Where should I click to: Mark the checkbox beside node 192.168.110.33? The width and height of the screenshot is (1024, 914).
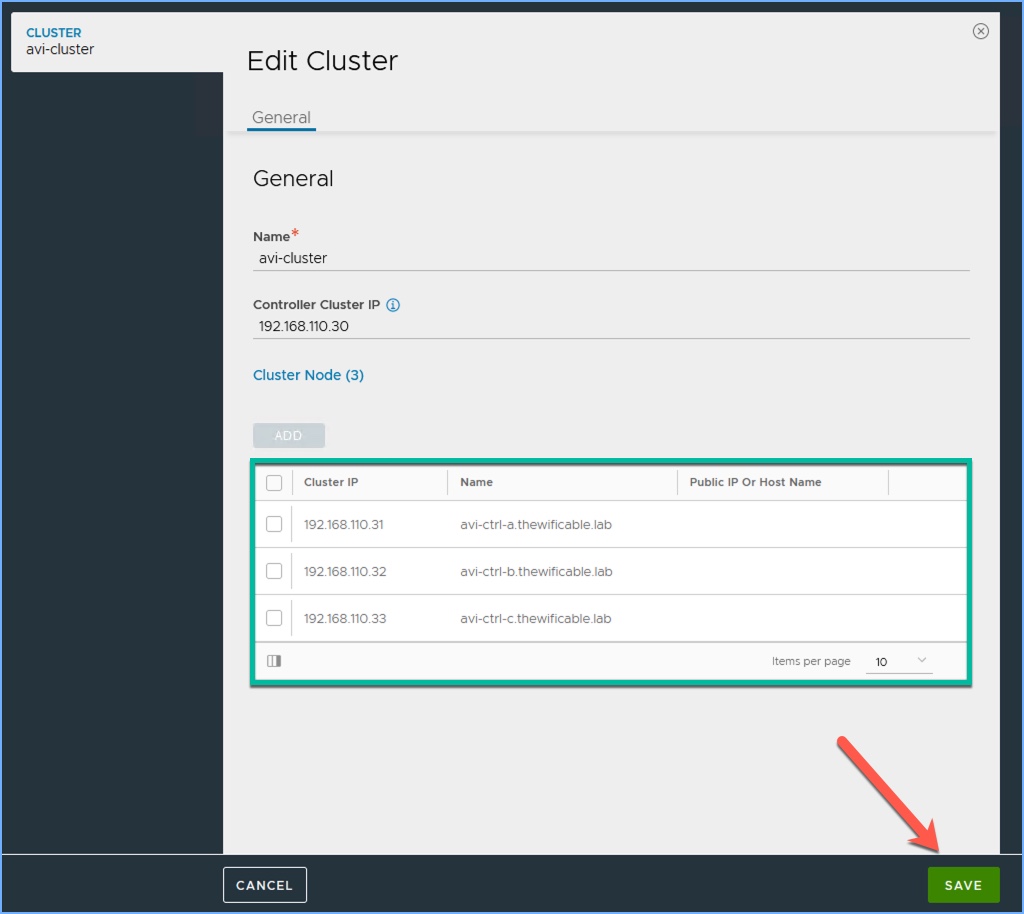[x=274, y=618]
